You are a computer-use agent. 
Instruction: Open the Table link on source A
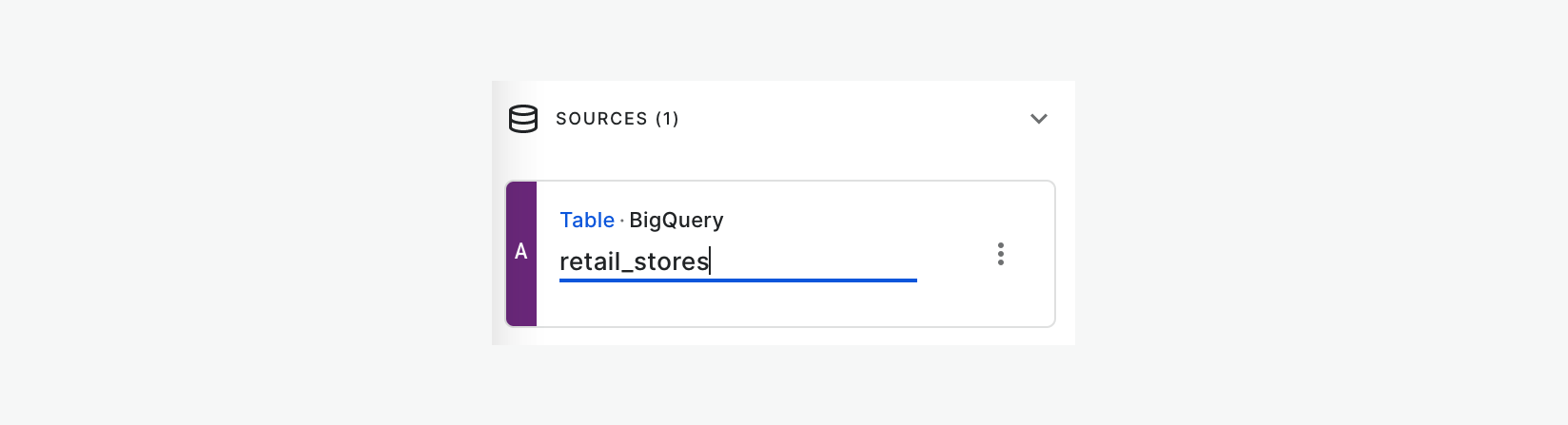(x=586, y=221)
